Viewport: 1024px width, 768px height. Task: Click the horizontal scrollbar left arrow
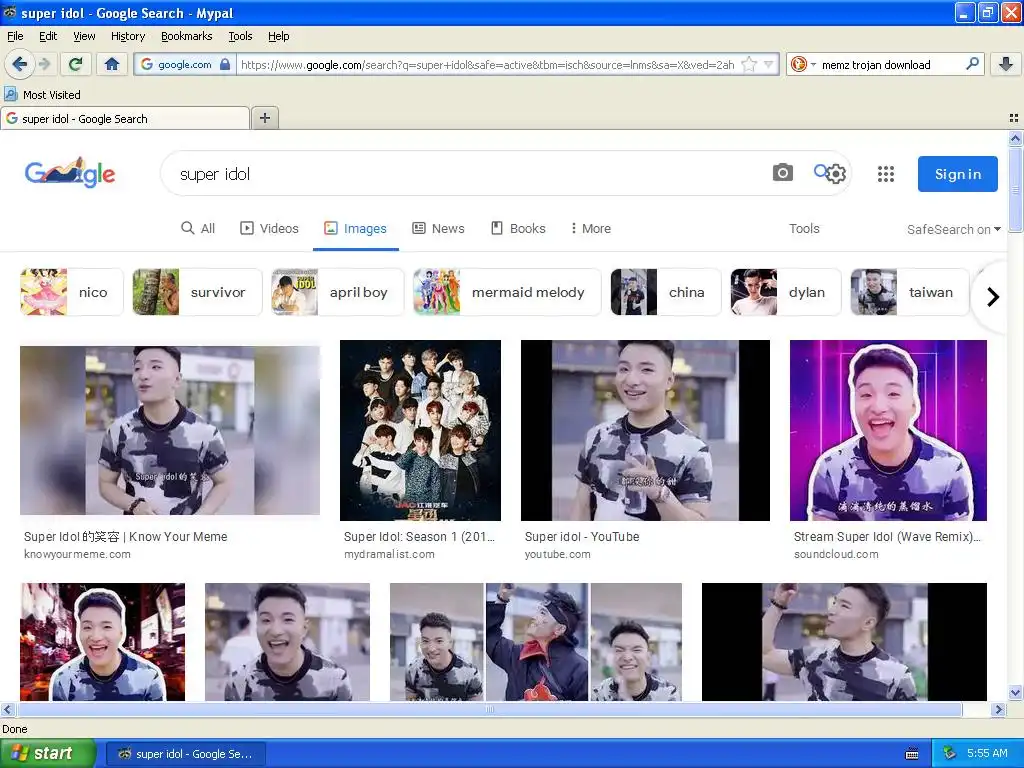(7, 709)
